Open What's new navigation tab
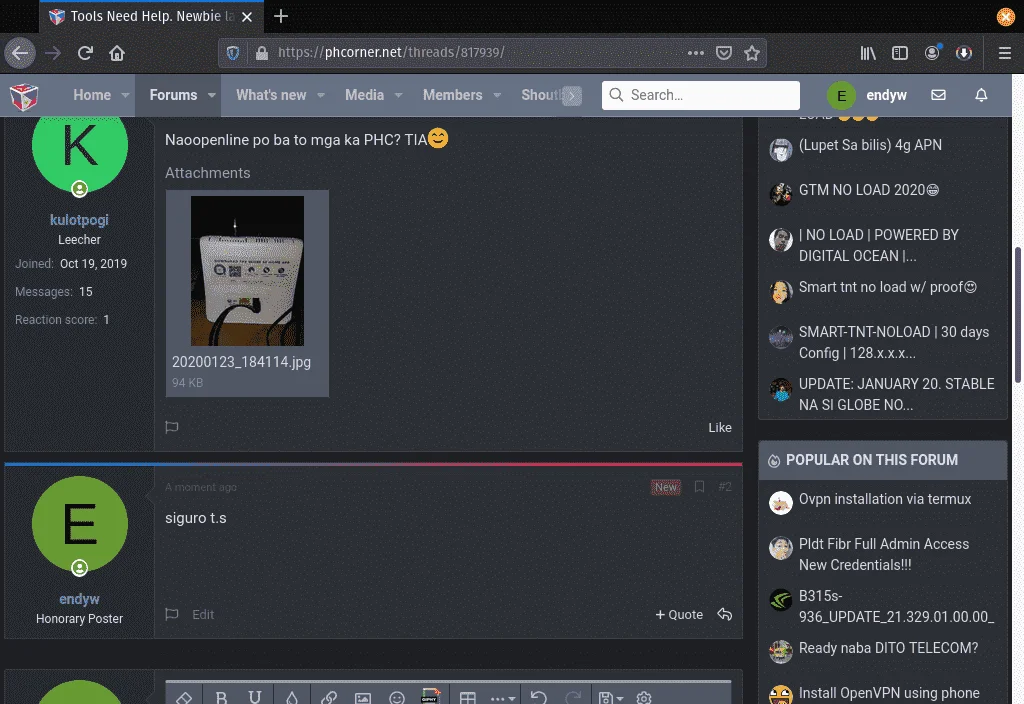 [271, 95]
